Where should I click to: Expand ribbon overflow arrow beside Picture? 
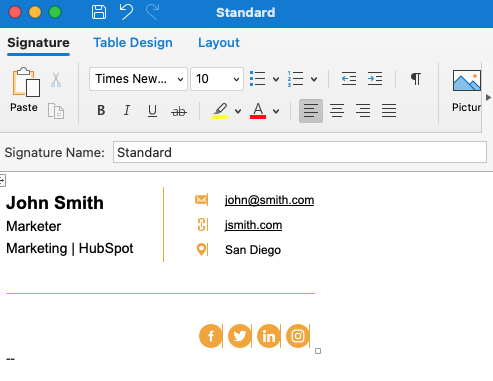[x=488, y=98]
